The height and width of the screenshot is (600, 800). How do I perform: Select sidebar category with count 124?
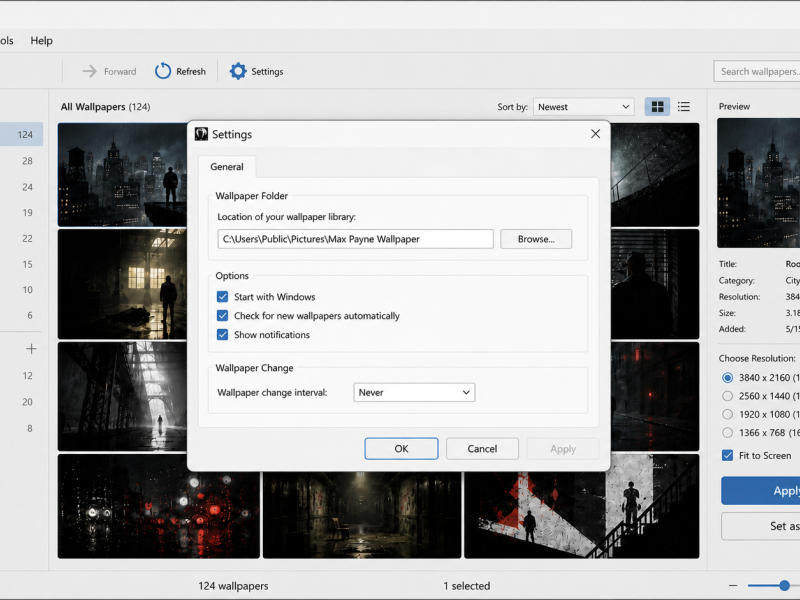pos(21,135)
